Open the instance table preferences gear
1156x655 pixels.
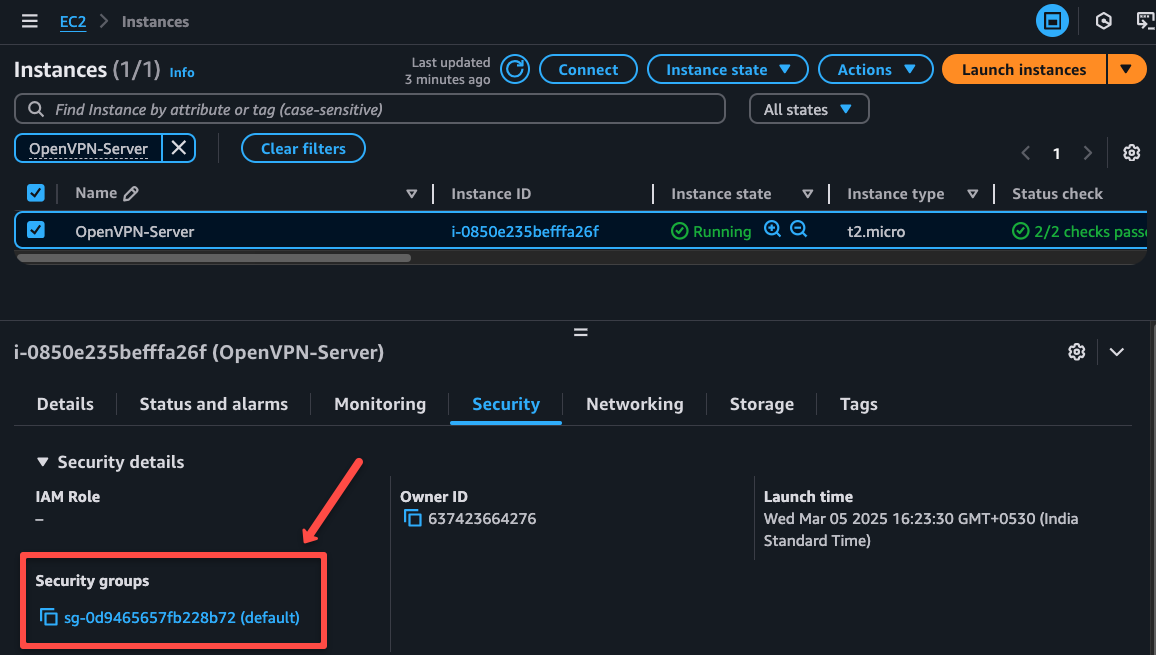(1131, 152)
